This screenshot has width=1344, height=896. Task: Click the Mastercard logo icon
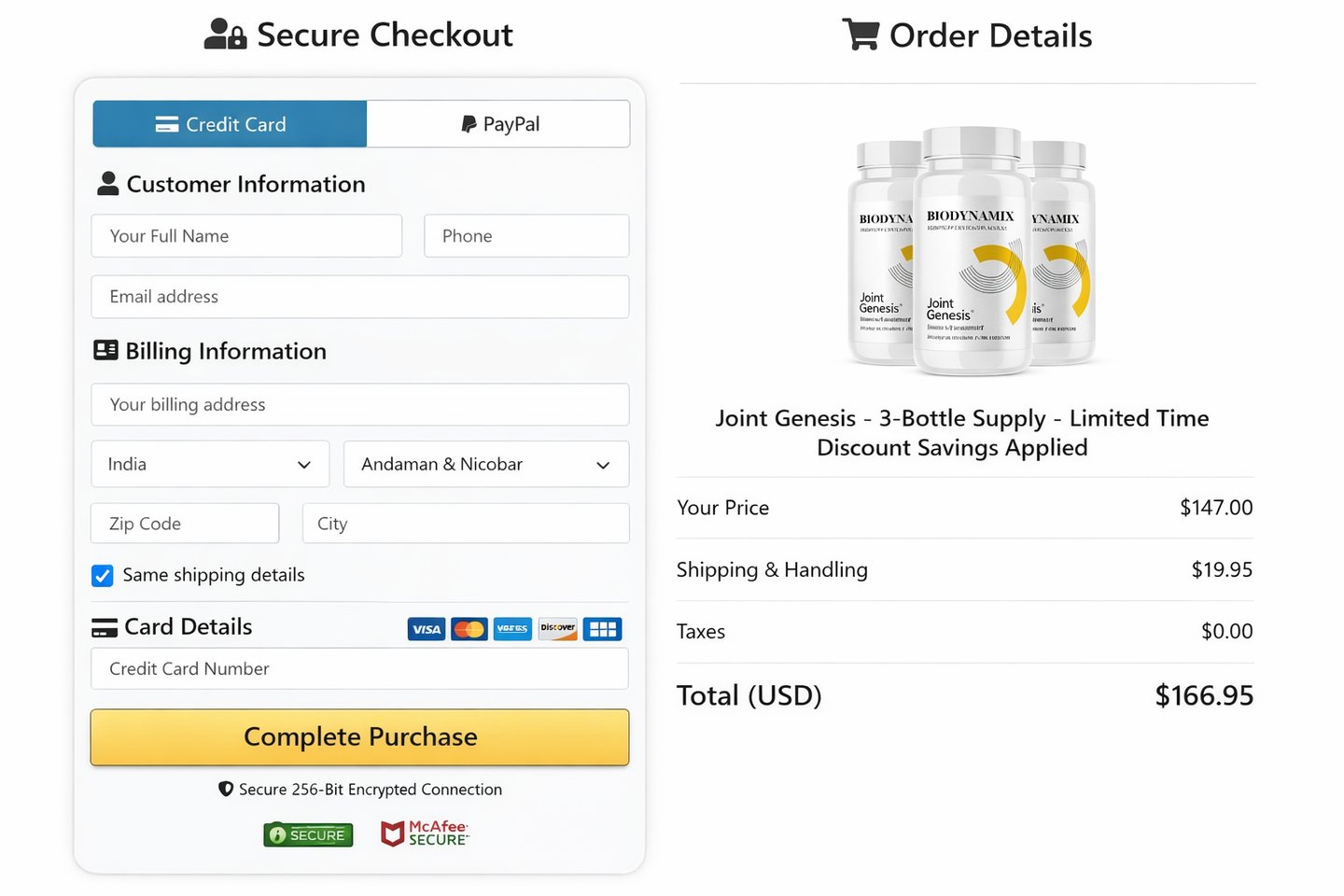[x=469, y=629]
